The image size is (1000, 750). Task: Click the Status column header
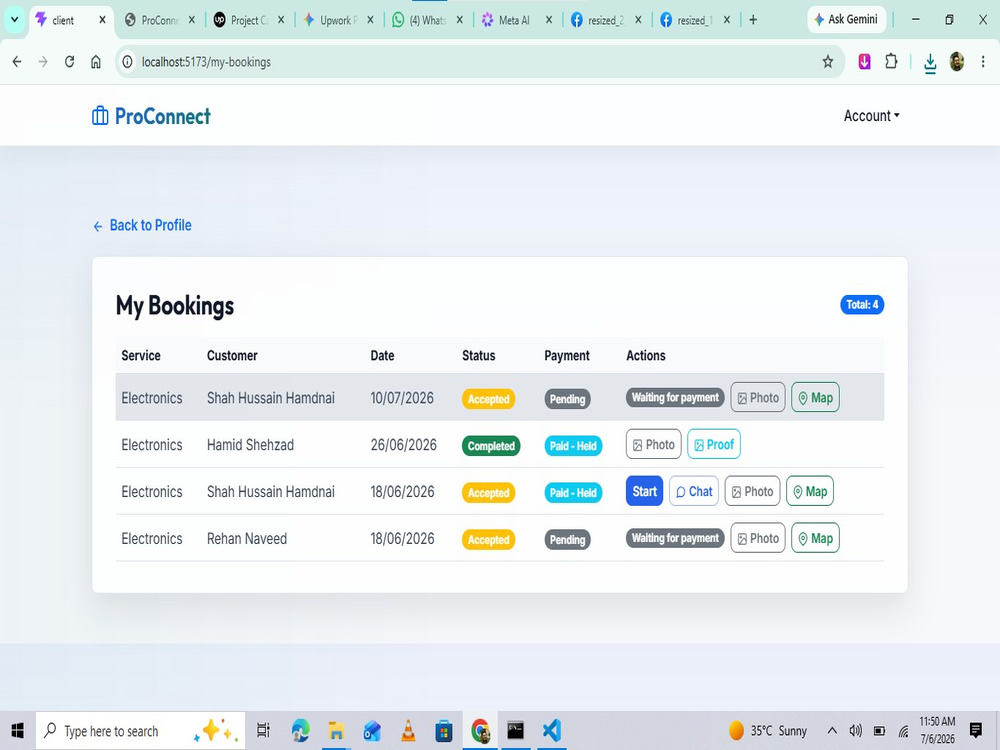click(478, 355)
